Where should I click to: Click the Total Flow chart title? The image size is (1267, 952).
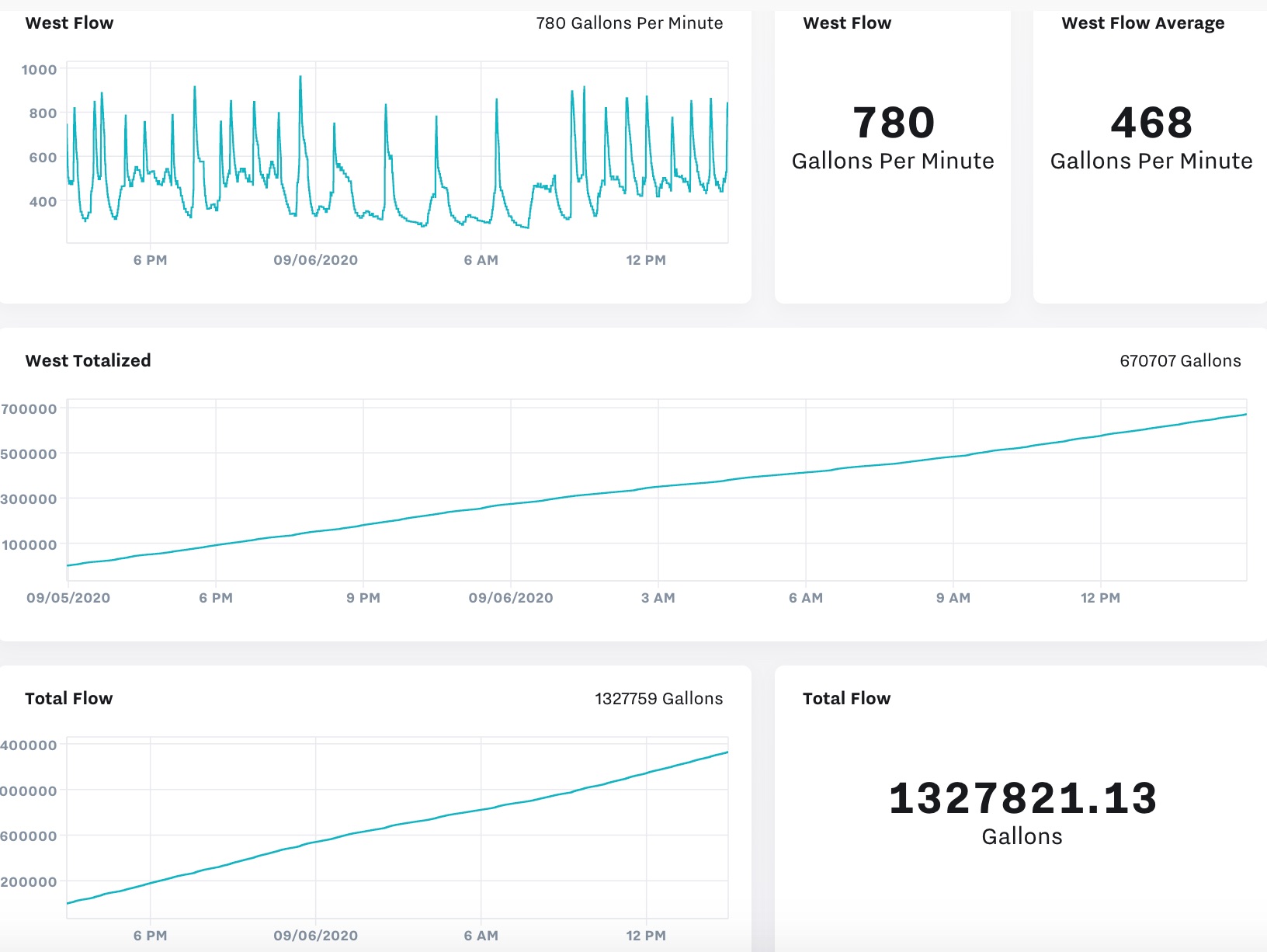69,699
